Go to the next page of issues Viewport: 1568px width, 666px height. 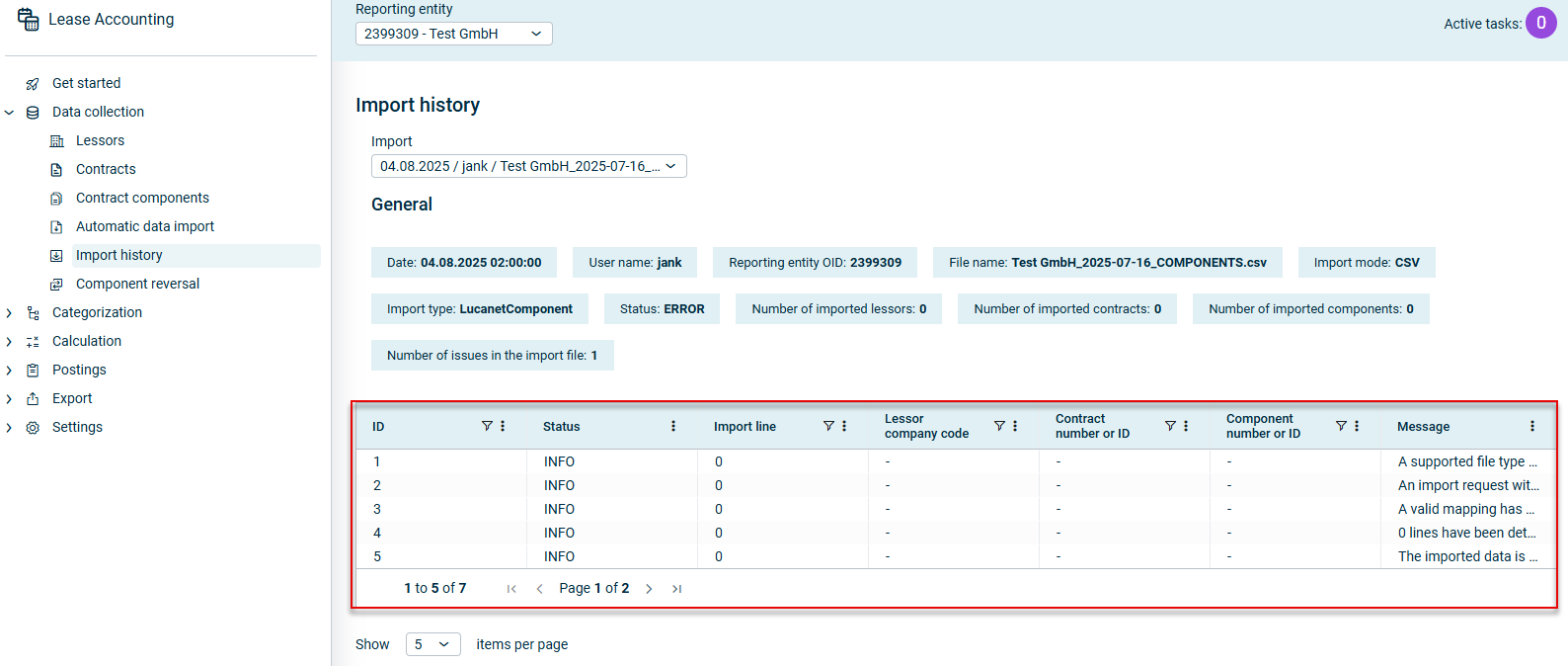click(x=649, y=589)
